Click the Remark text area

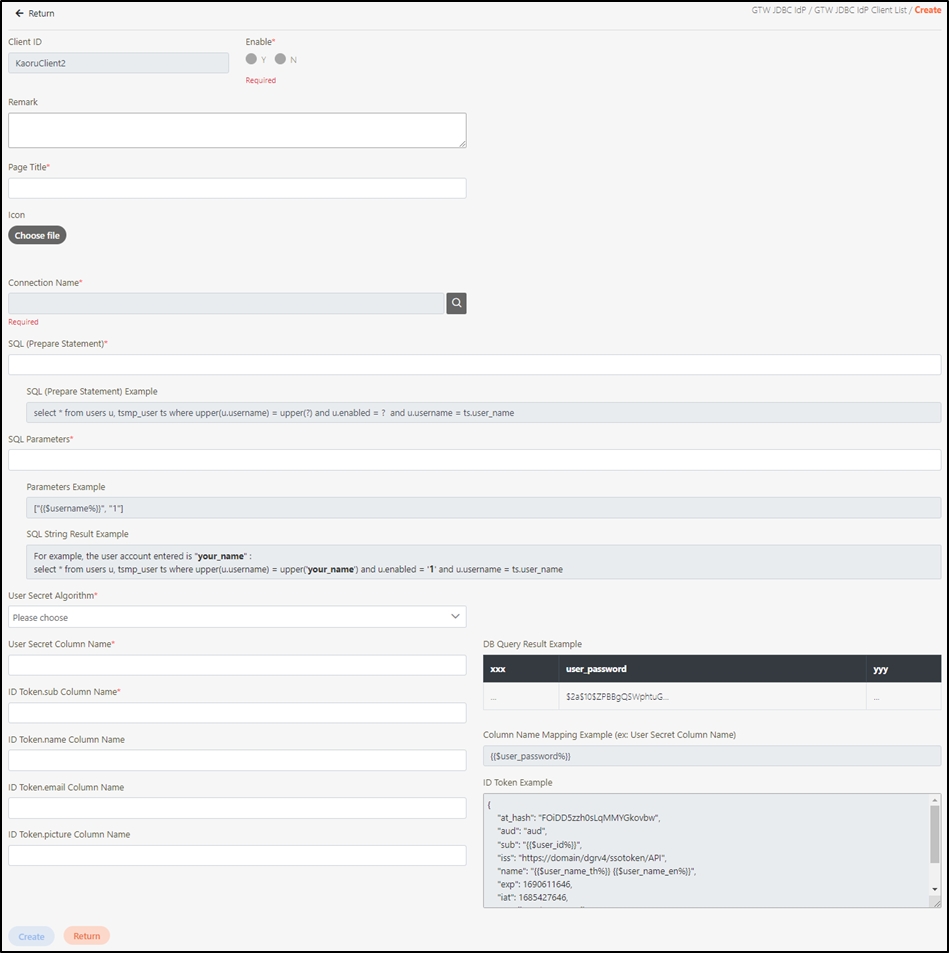[x=237, y=130]
